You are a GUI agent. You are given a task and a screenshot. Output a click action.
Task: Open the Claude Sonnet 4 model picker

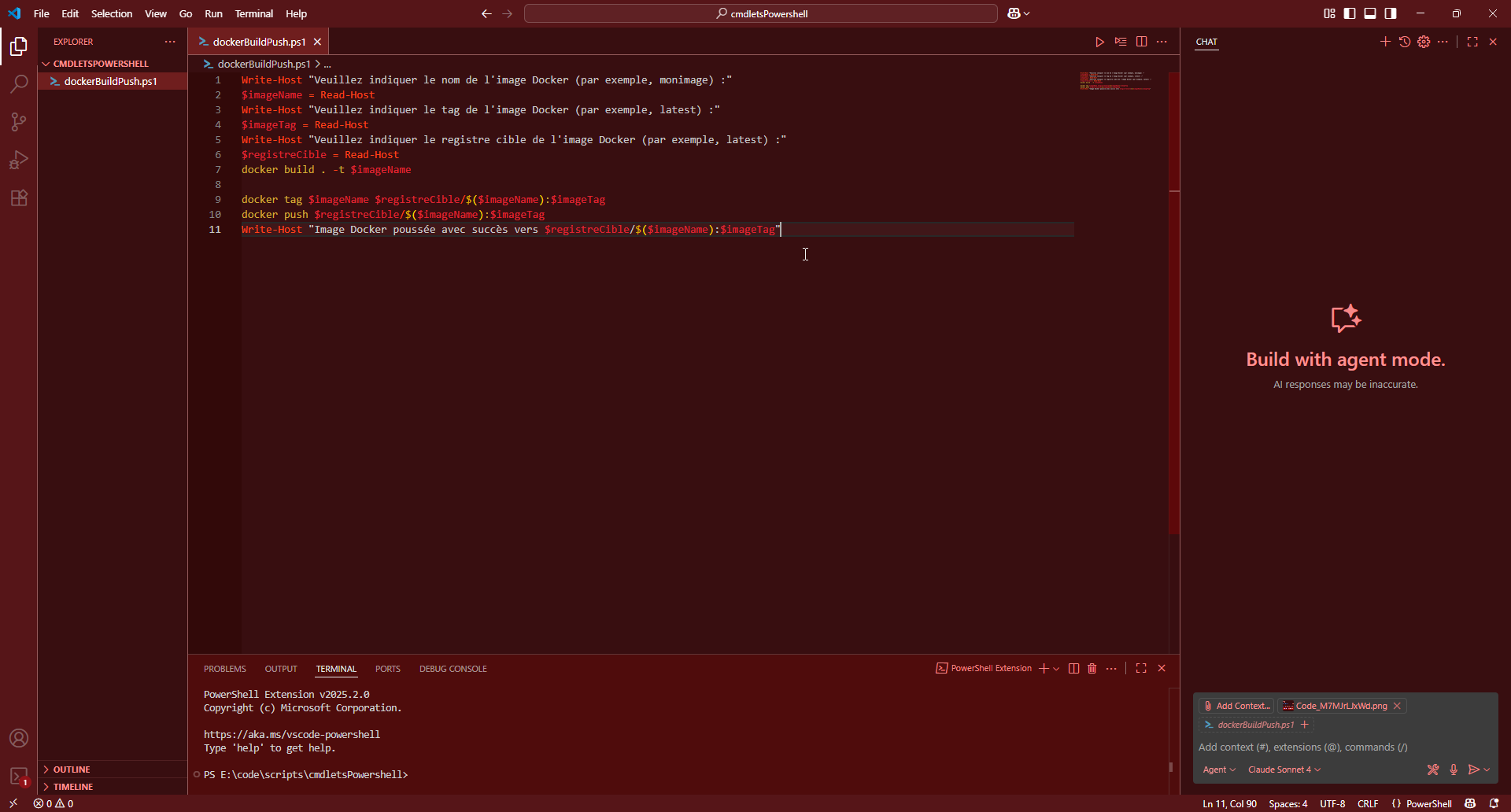click(x=1284, y=770)
